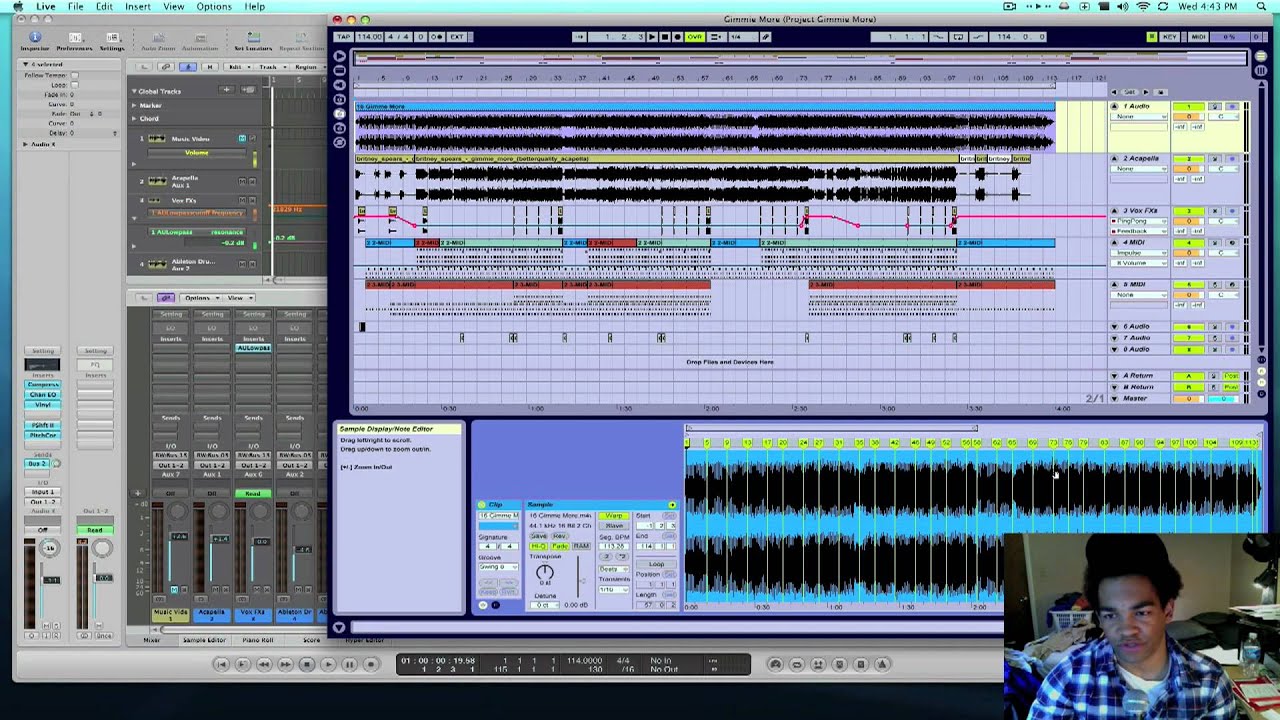Click the Link chain icon in Logic Arrange

tap(166, 67)
